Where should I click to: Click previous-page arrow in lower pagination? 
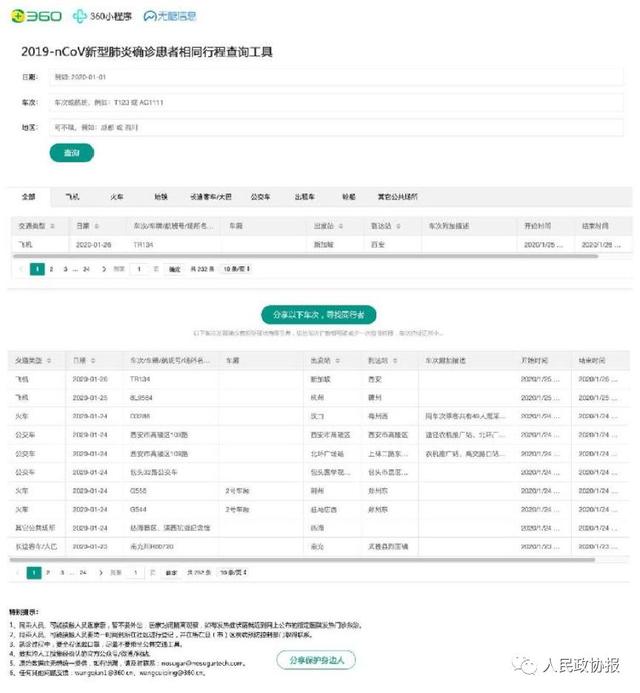[x=18, y=573]
